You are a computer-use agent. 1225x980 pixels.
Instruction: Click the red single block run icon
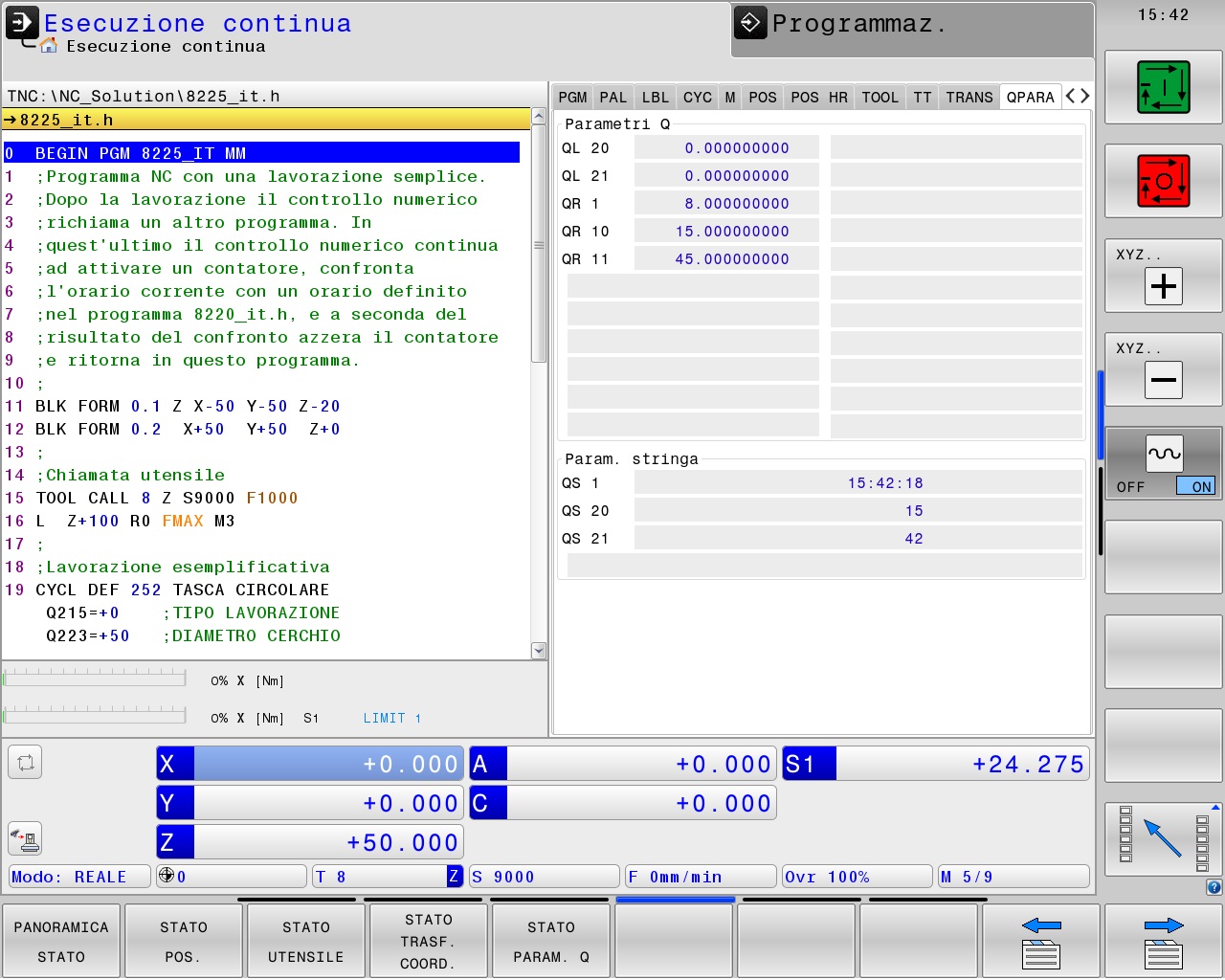(x=1164, y=181)
